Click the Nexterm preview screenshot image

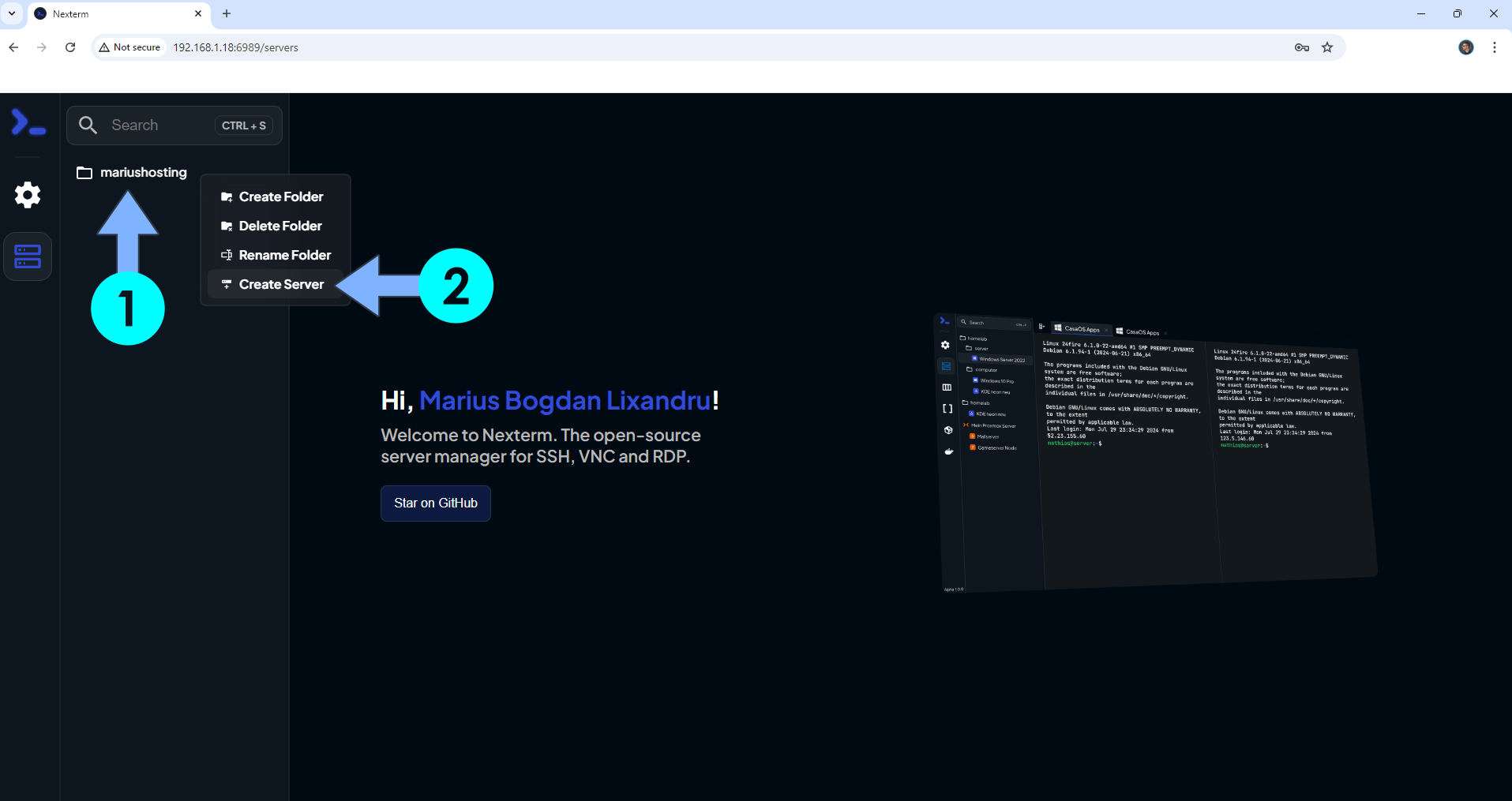1155,453
